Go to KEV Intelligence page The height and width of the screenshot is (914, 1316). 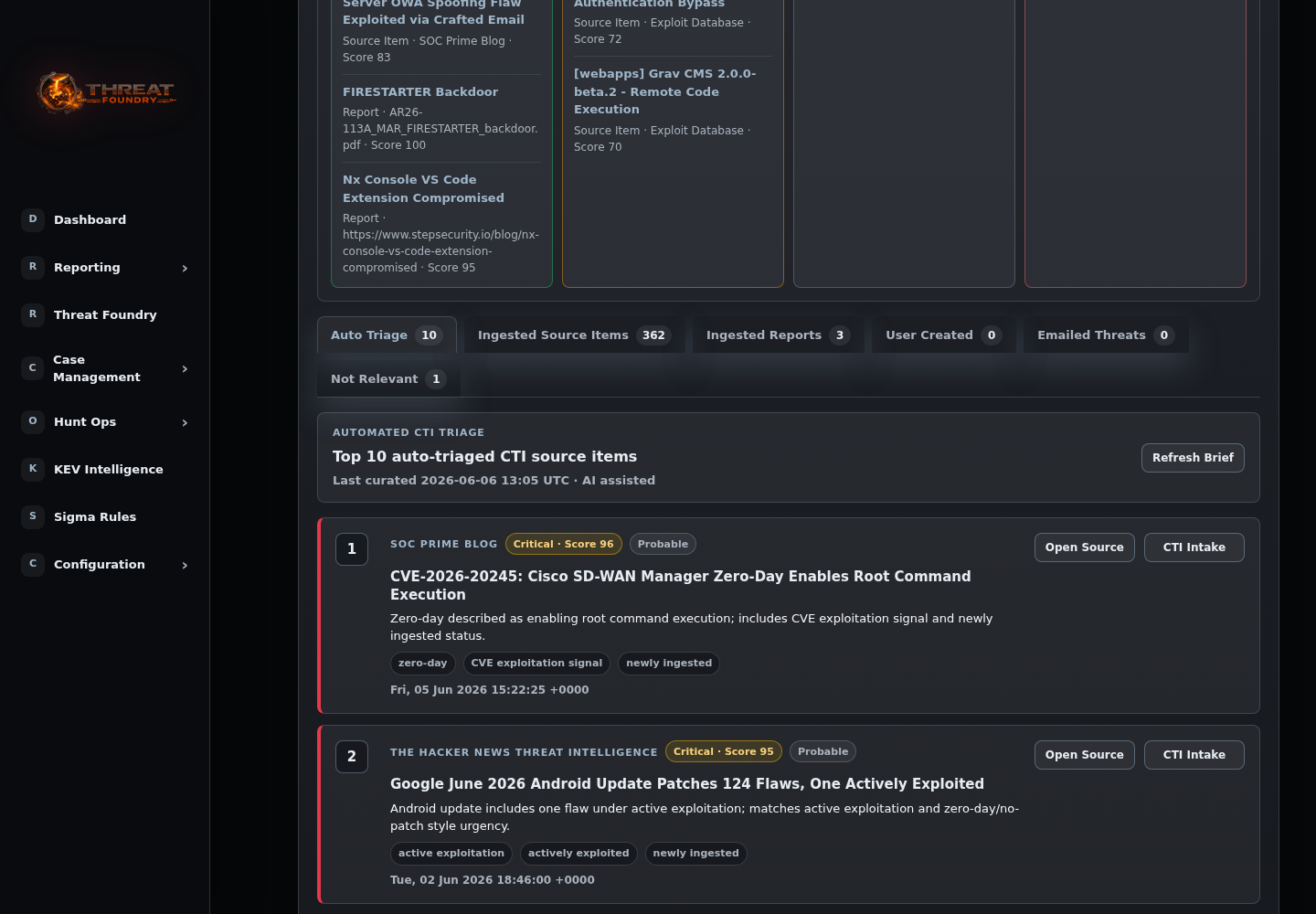click(x=108, y=469)
